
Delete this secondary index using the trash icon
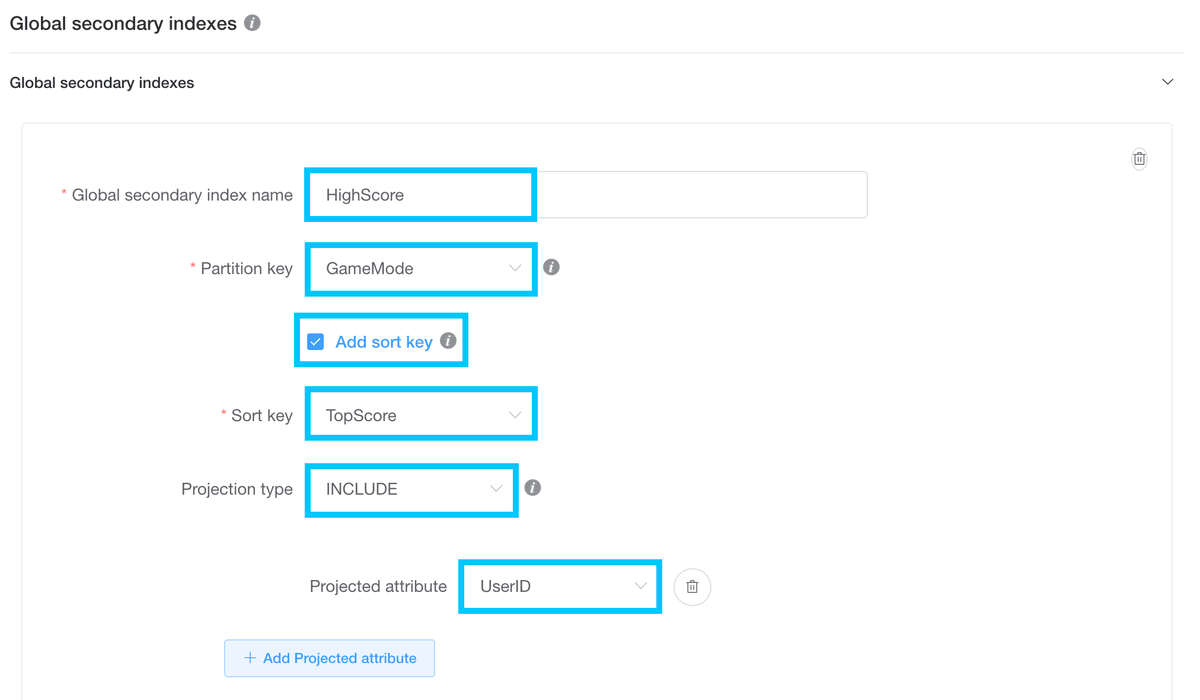(x=1139, y=158)
